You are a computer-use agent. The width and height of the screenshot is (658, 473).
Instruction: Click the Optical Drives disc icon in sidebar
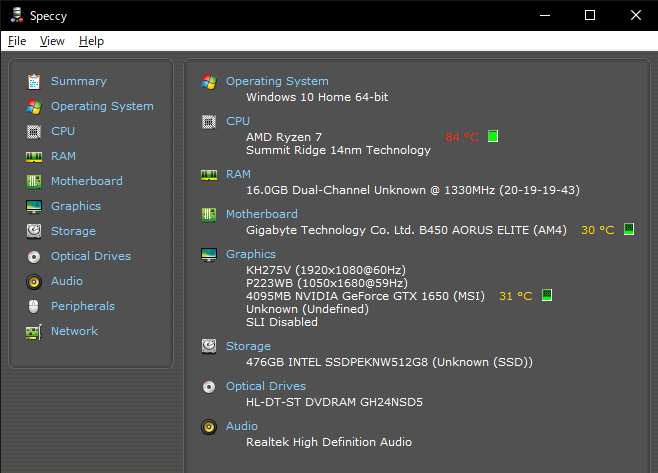[34, 256]
